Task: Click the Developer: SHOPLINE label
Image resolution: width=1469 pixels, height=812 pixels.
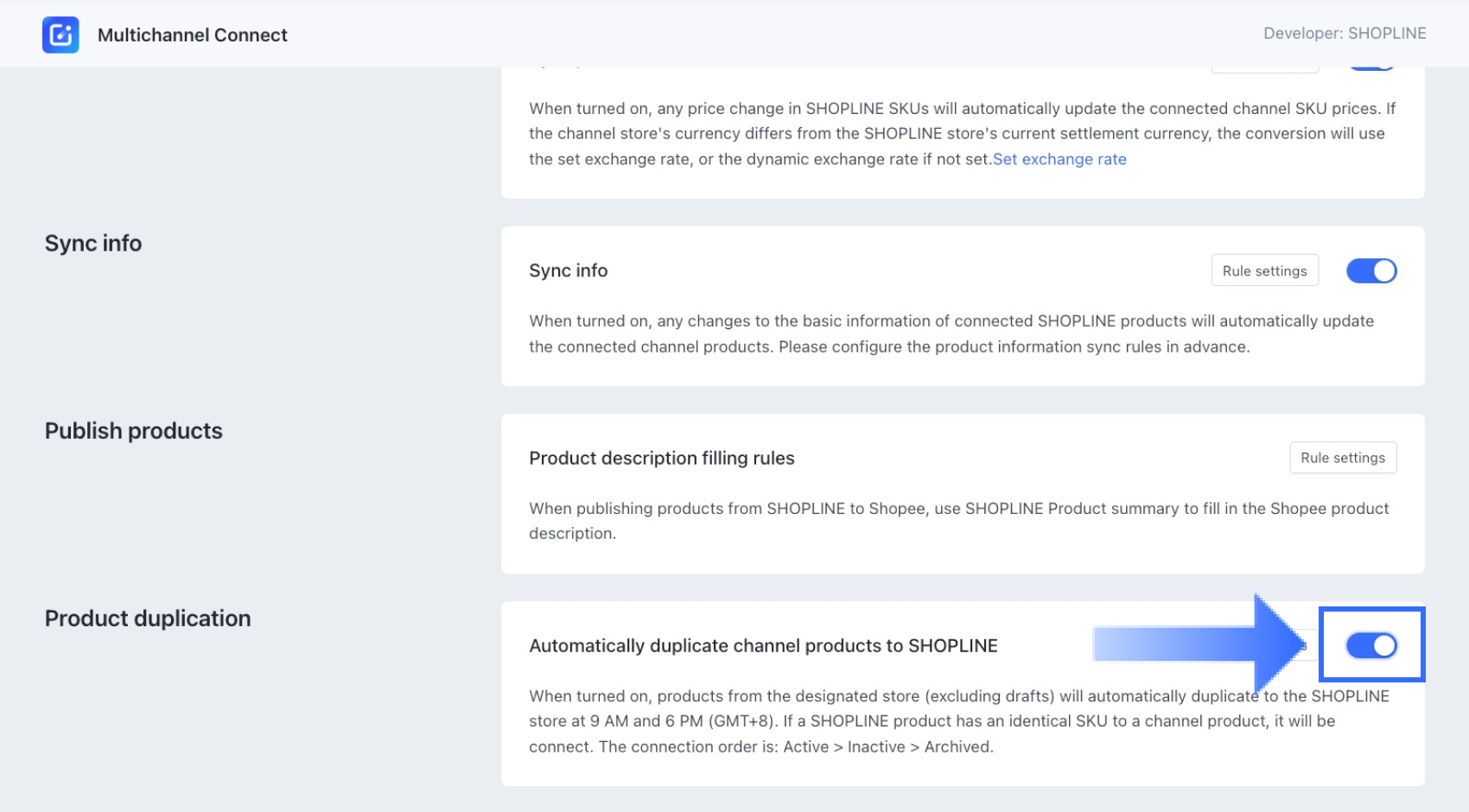Action: [1345, 34]
